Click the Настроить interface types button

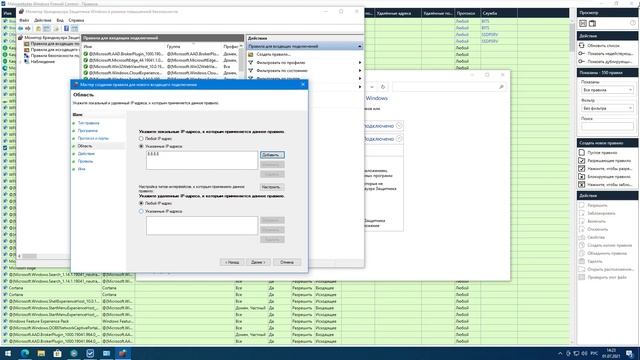pos(272,187)
